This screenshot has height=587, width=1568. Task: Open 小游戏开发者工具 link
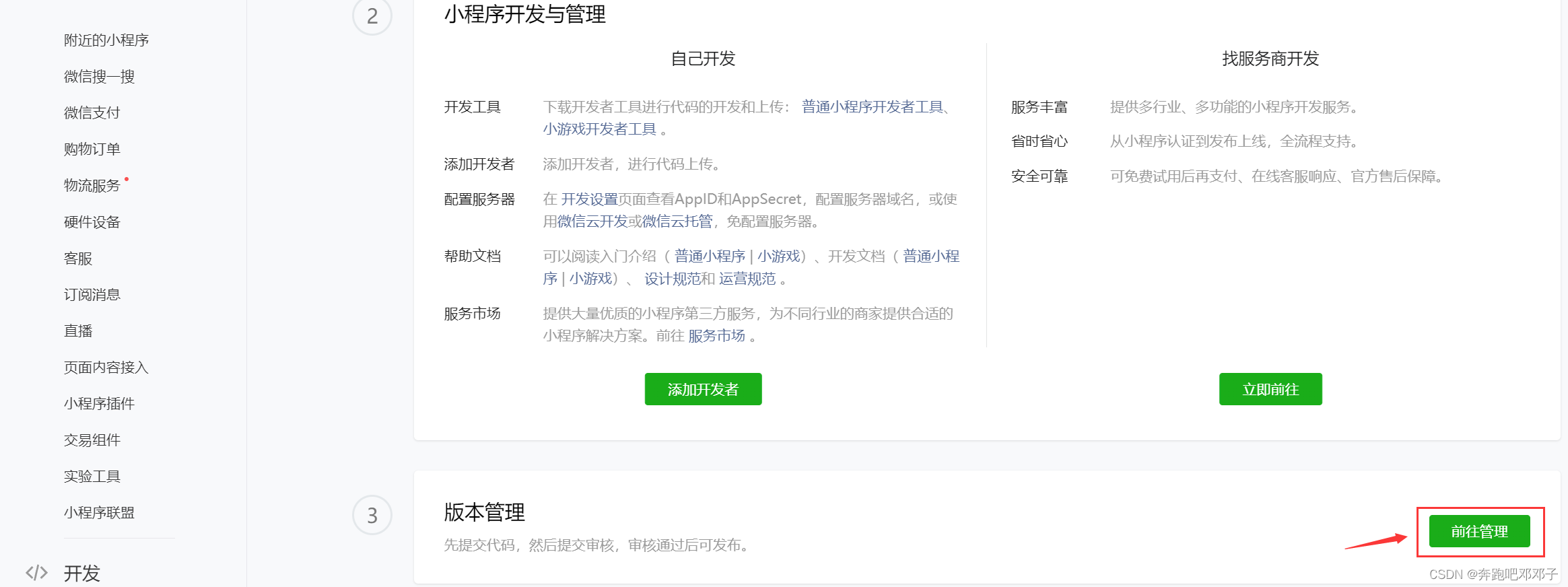(600, 129)
